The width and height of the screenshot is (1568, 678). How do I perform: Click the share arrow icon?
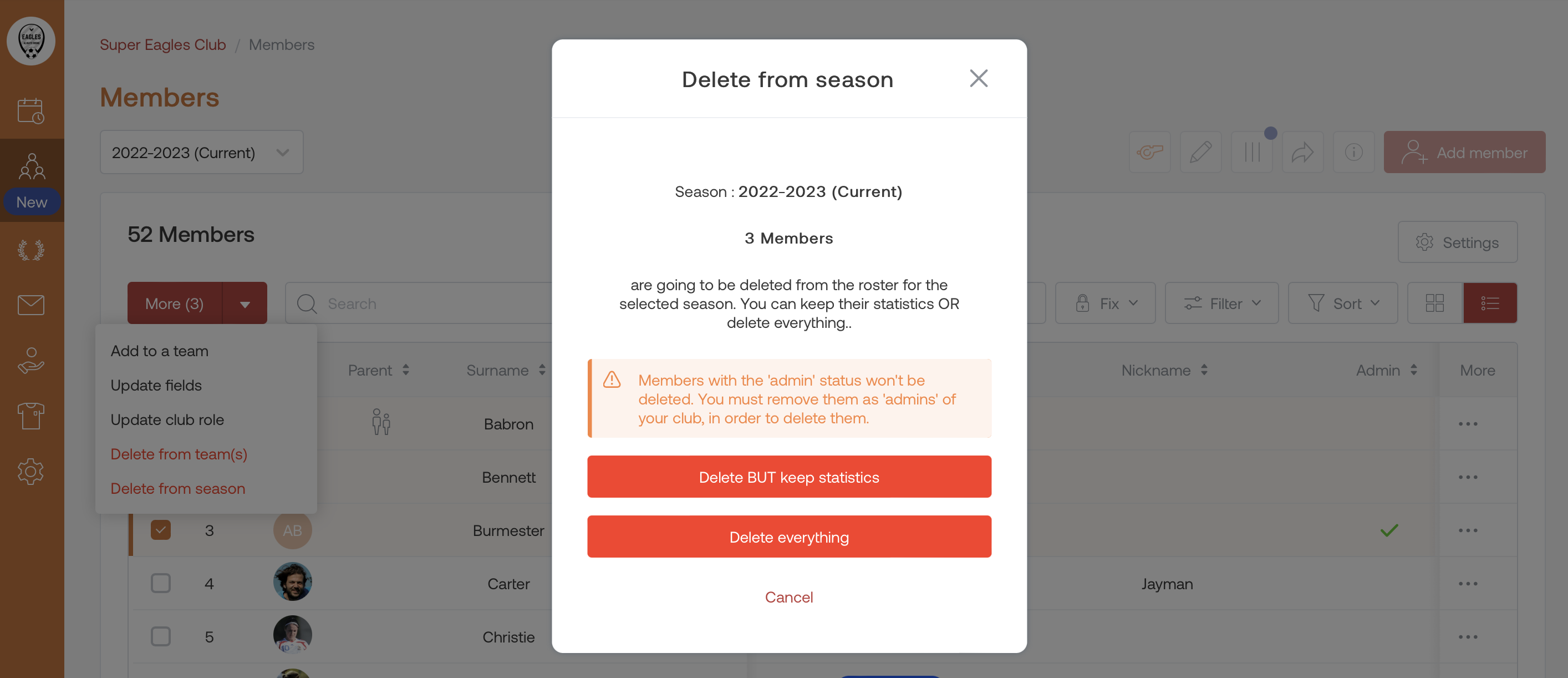1302,152
